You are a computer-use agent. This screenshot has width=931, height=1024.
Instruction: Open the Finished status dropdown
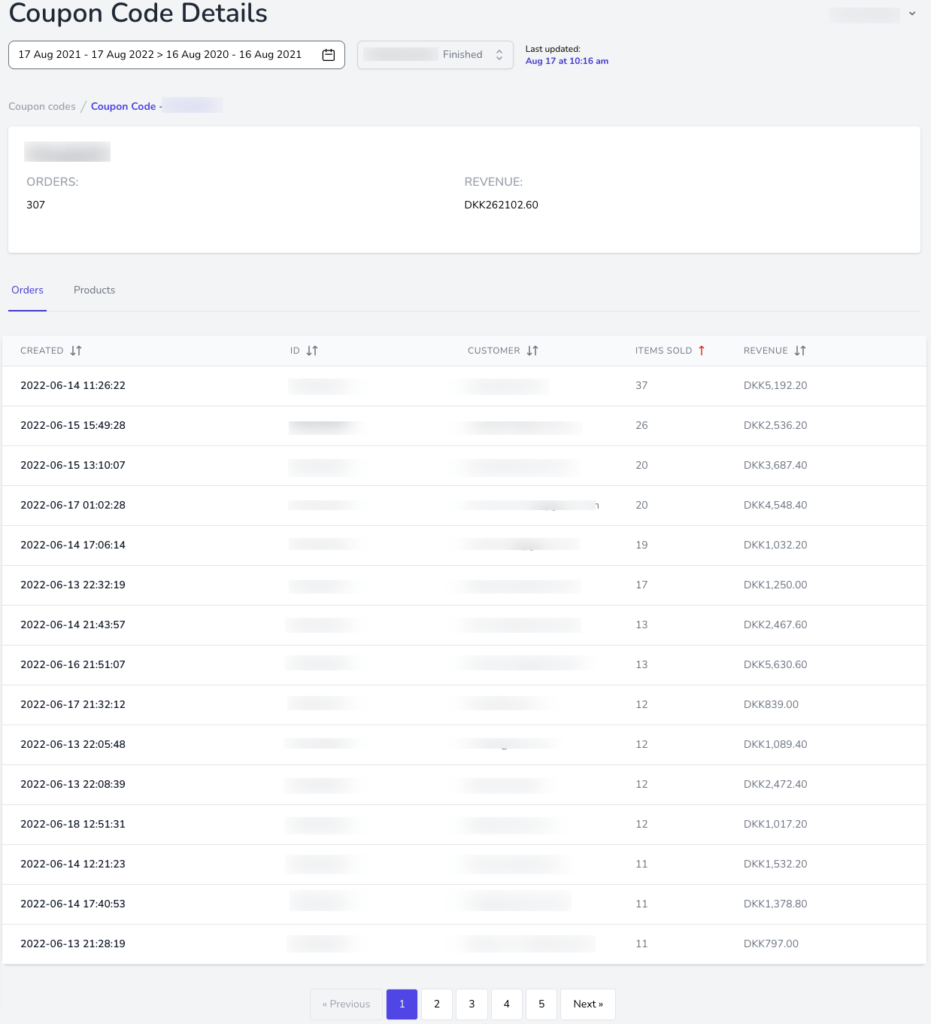click(x=435, y=55)
